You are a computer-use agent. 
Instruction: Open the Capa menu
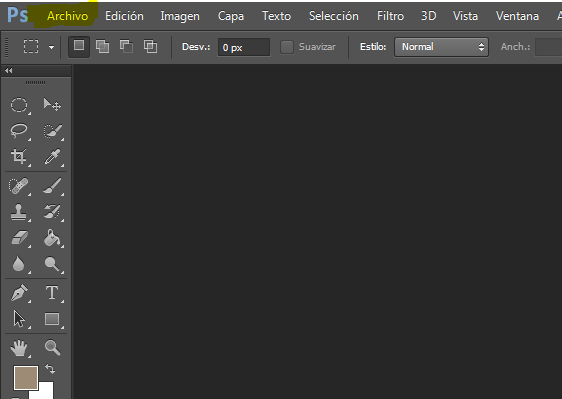click(x=230, y=16)
